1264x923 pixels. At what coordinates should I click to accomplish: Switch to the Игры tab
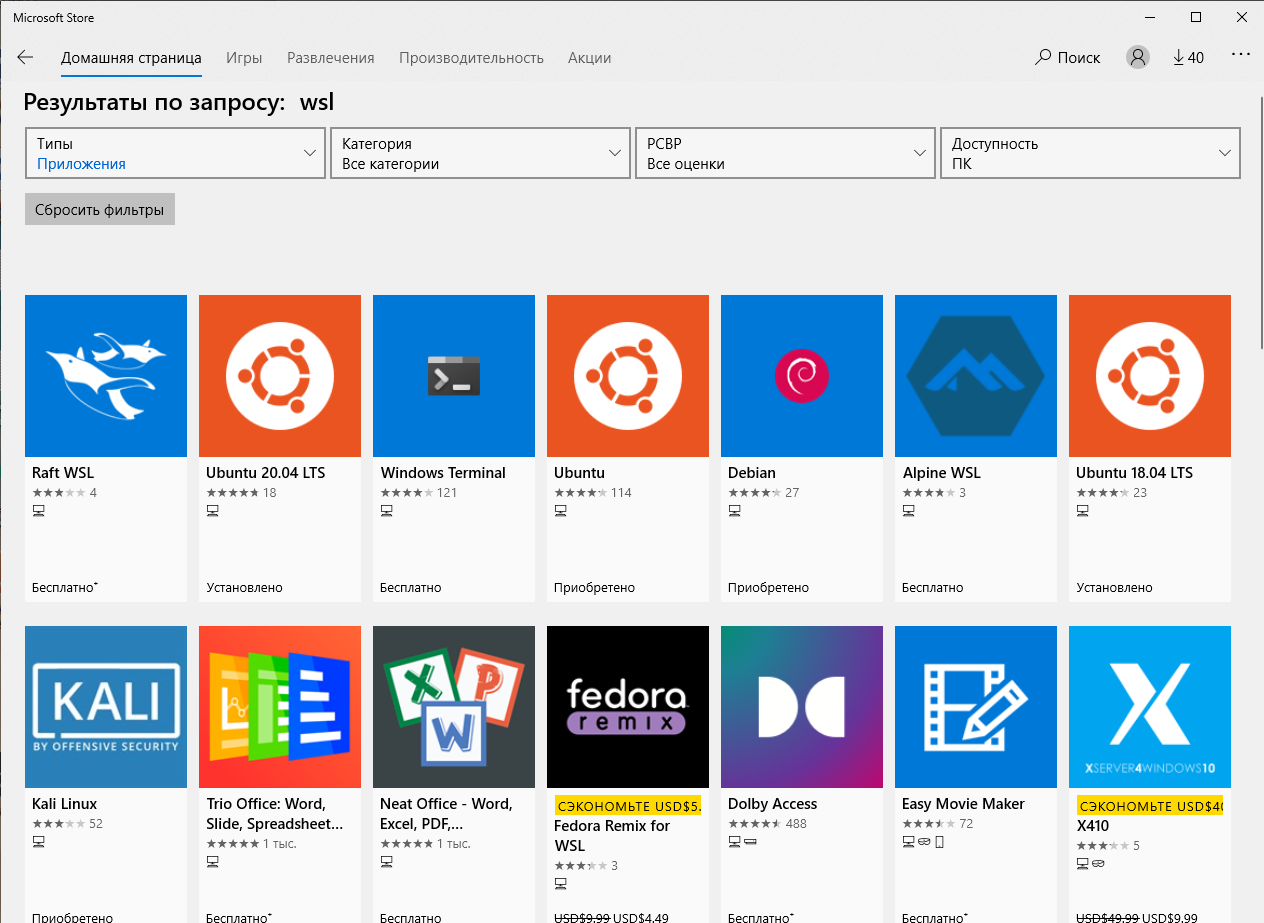244,58
